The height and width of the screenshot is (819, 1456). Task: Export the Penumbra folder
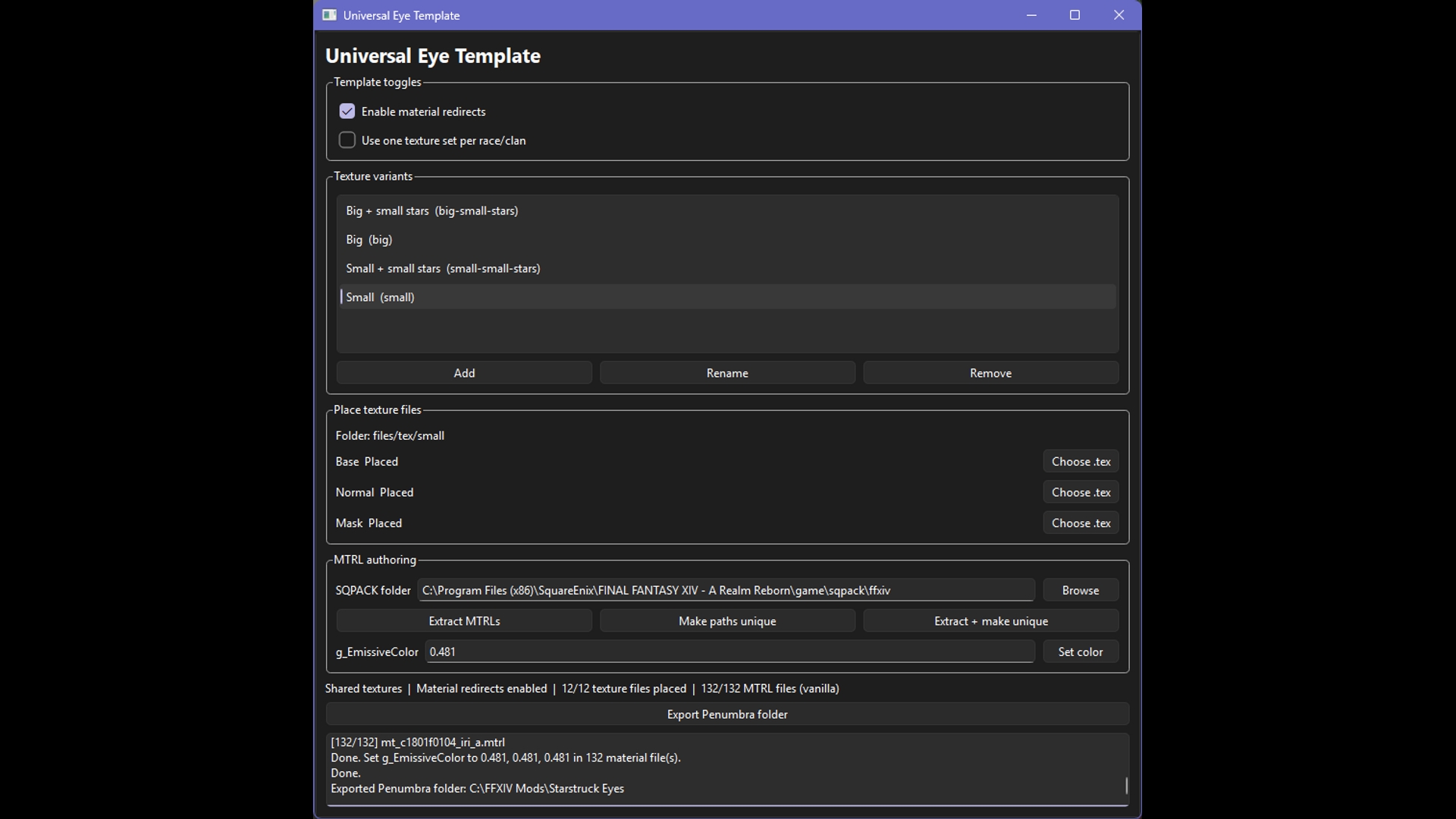(727, 714)
